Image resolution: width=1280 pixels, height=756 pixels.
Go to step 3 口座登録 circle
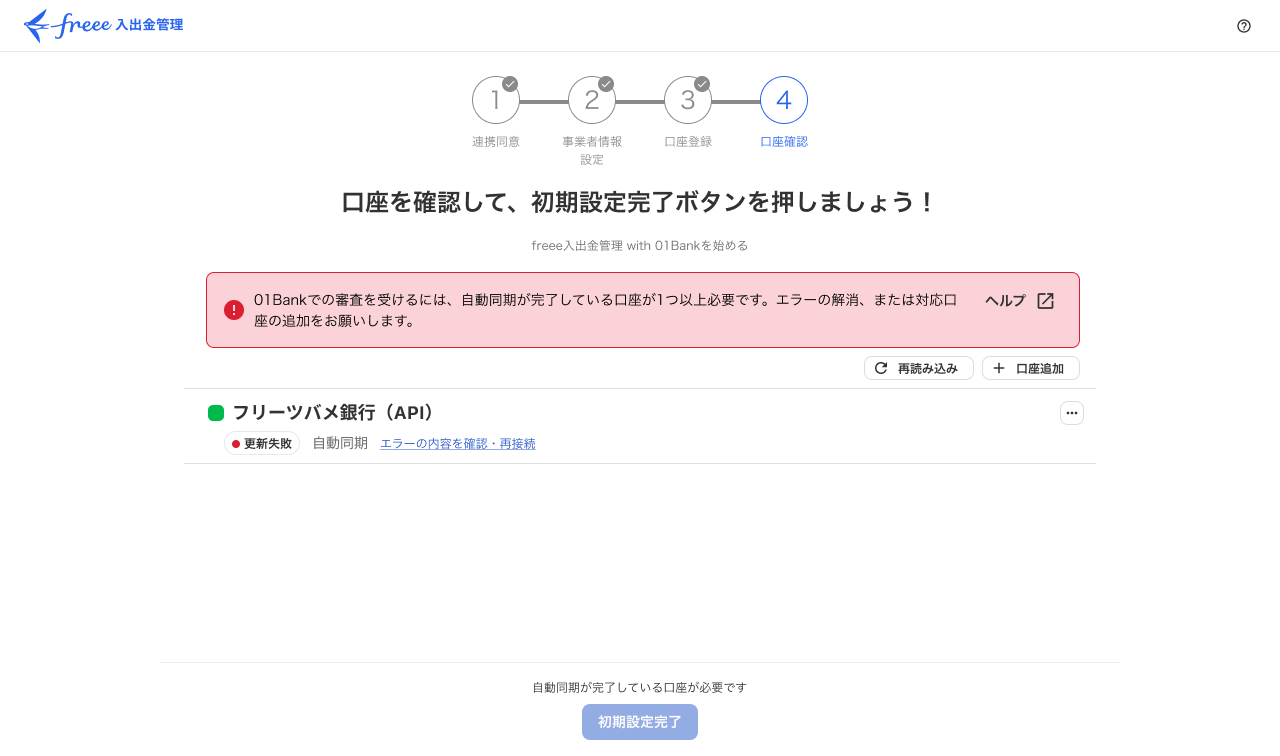coord(688,100)
